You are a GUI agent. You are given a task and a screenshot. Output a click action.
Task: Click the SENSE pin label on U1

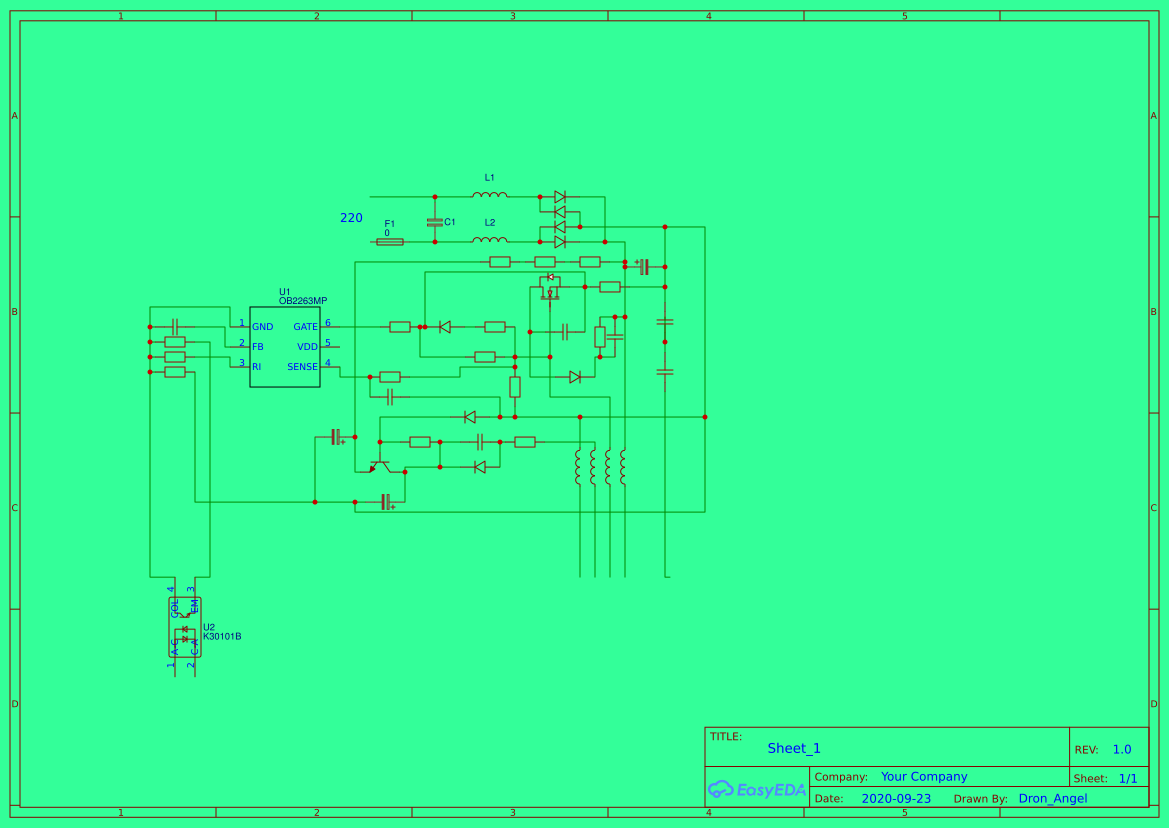pos(301,367)
